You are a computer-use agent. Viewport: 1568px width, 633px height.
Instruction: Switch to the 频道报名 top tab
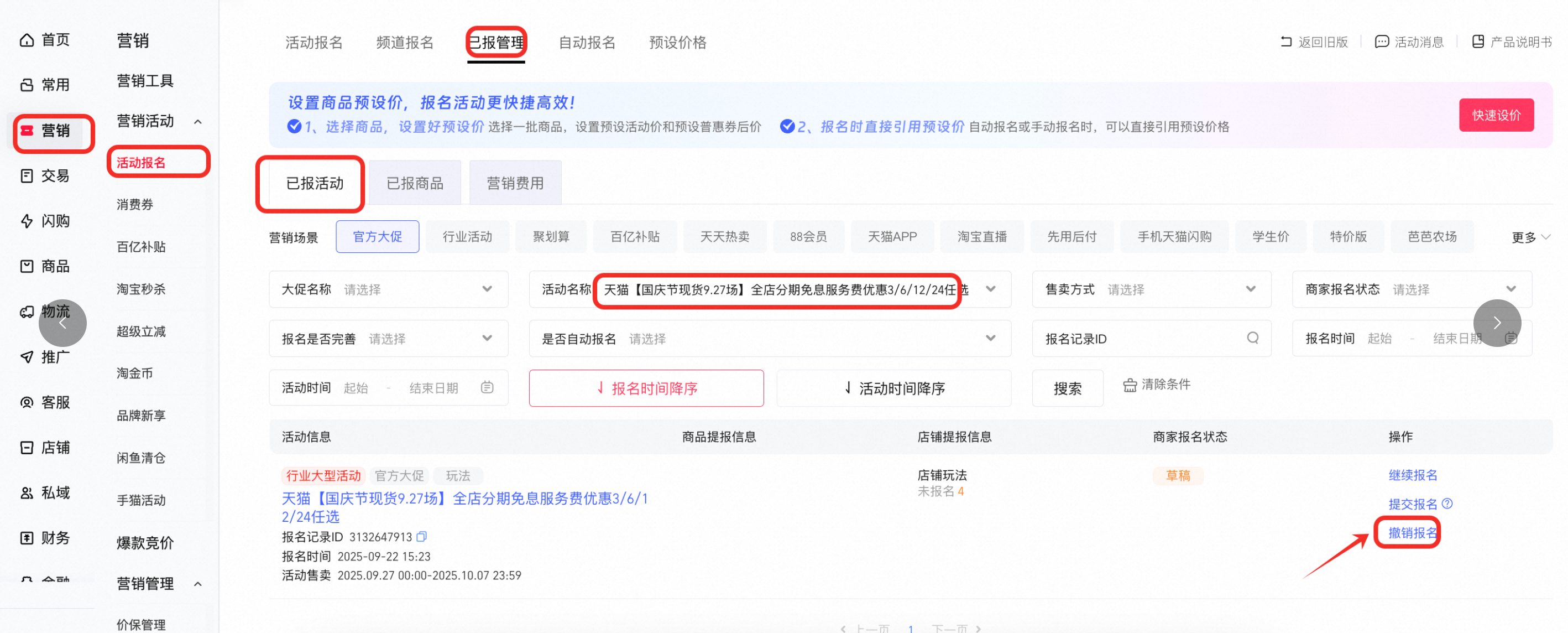pos(405,43)
